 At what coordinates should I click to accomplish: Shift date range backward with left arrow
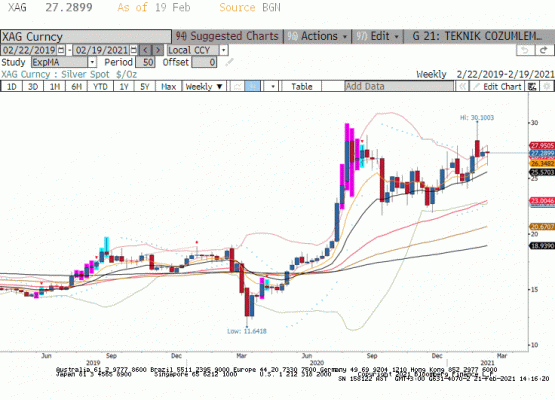click(x=145, y=50)
